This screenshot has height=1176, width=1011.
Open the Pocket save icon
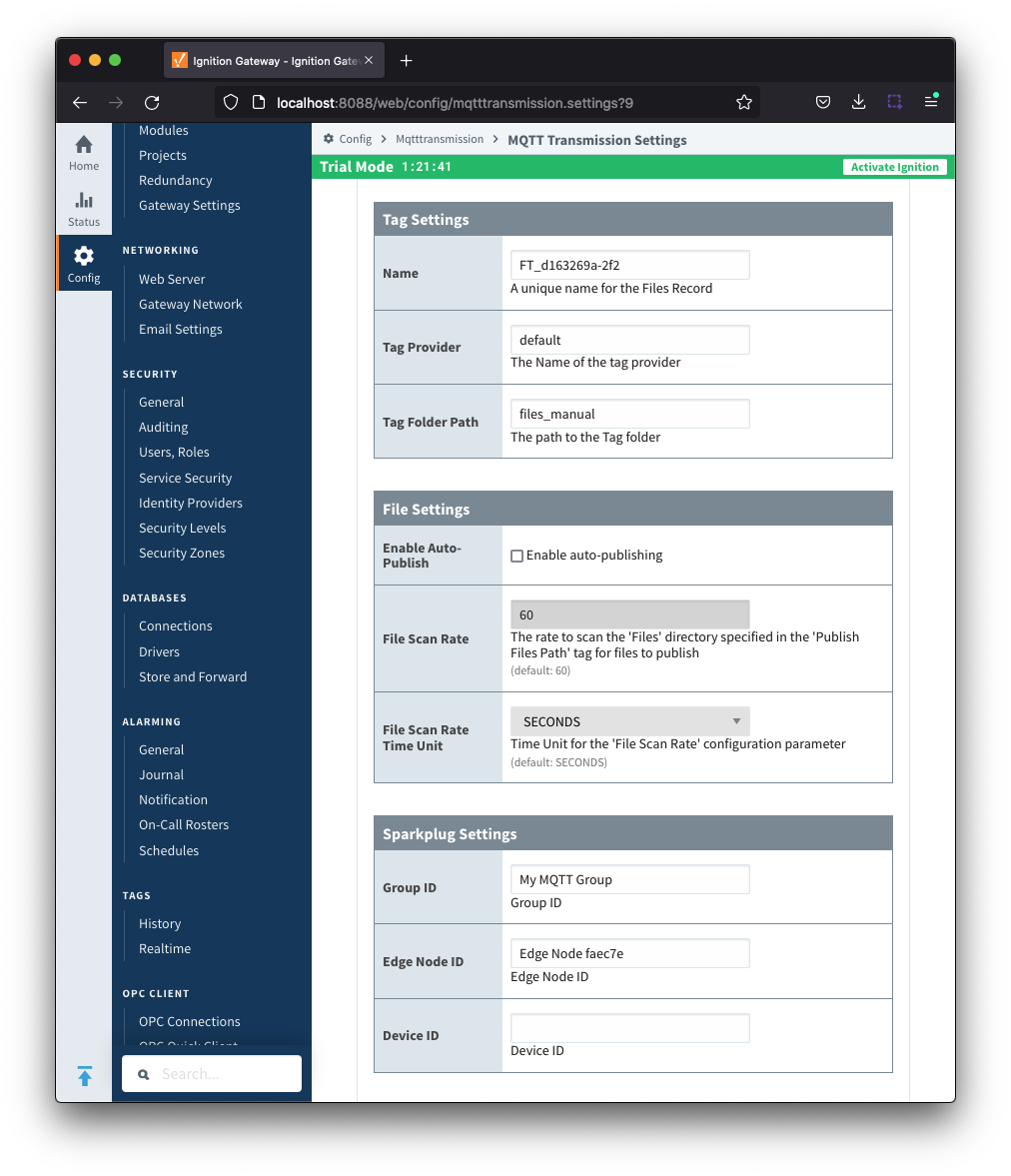tap(823, 102)
